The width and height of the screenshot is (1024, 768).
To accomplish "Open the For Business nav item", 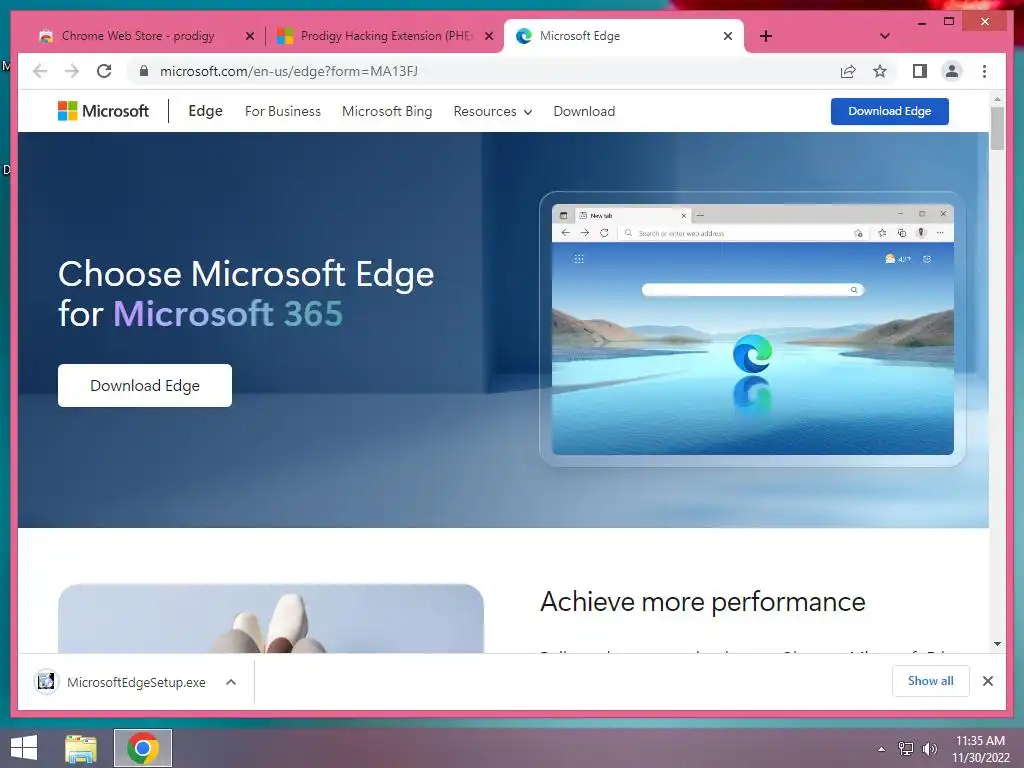I will [283, 112].
